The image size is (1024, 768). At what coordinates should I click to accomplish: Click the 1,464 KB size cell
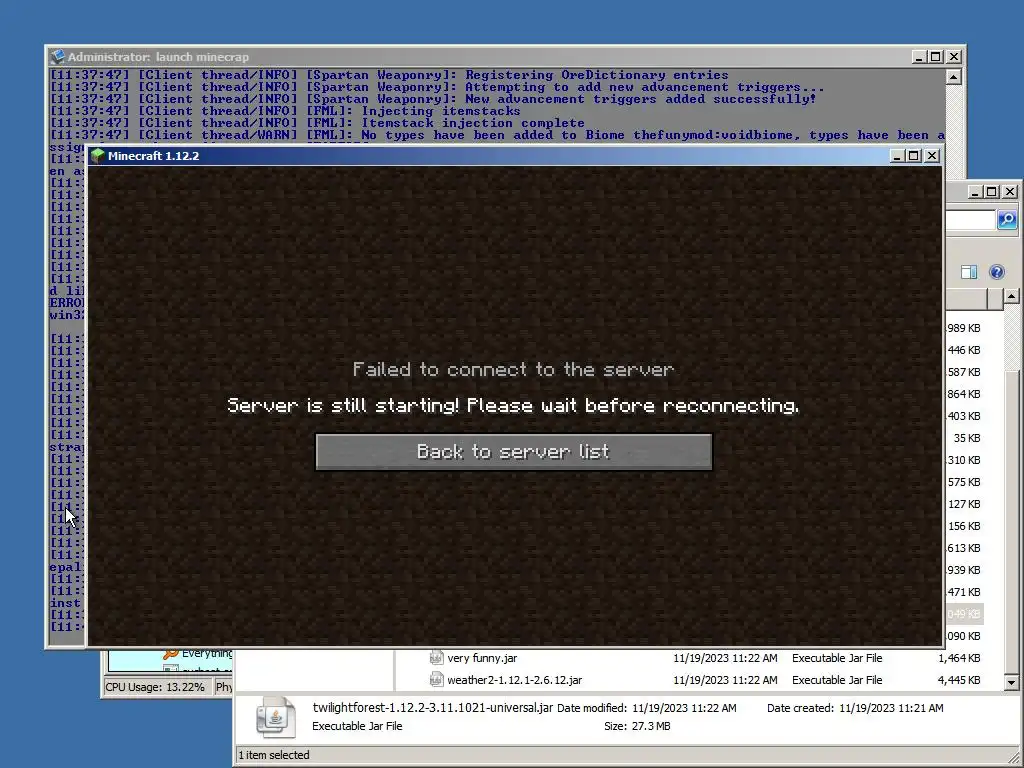[959, 658]
